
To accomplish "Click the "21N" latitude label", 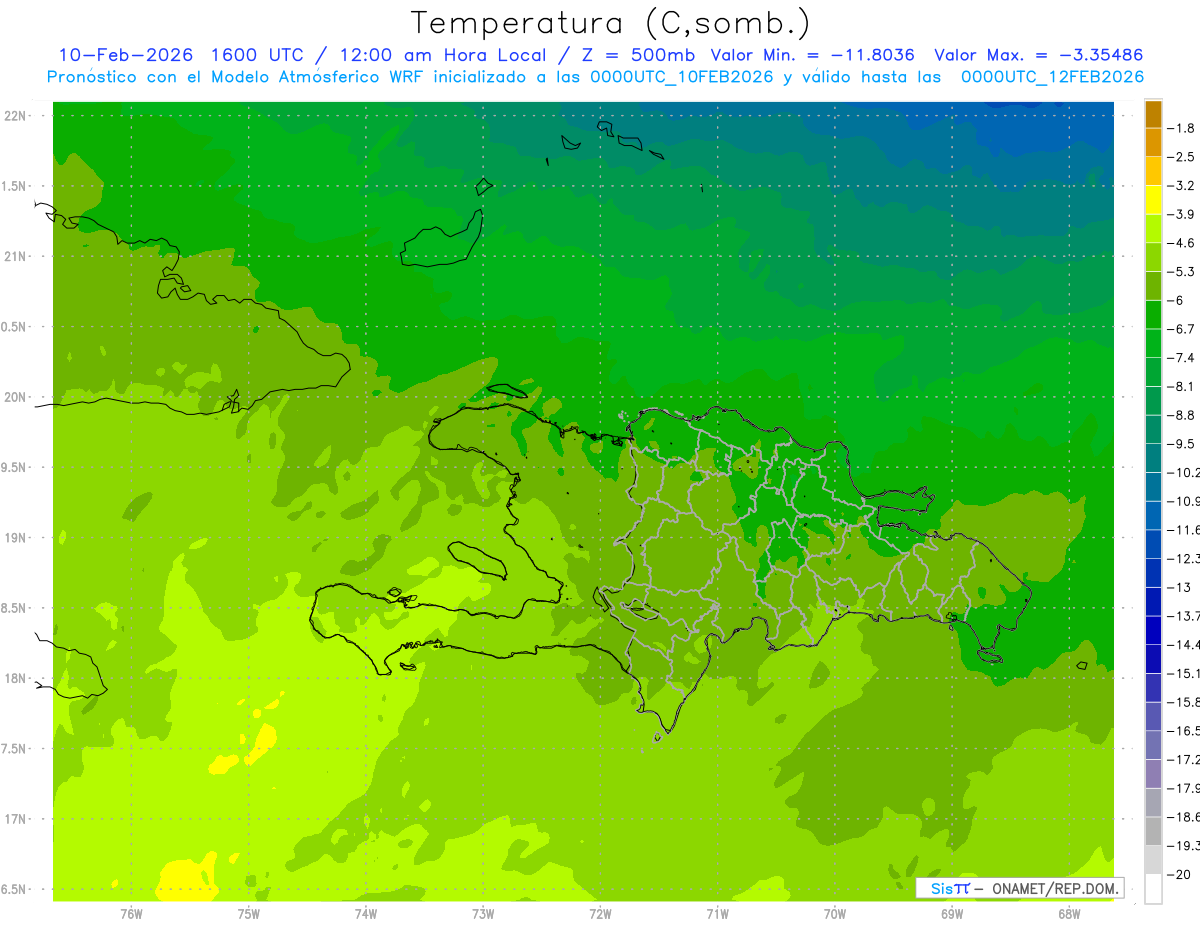I will [x=15, y=257].
